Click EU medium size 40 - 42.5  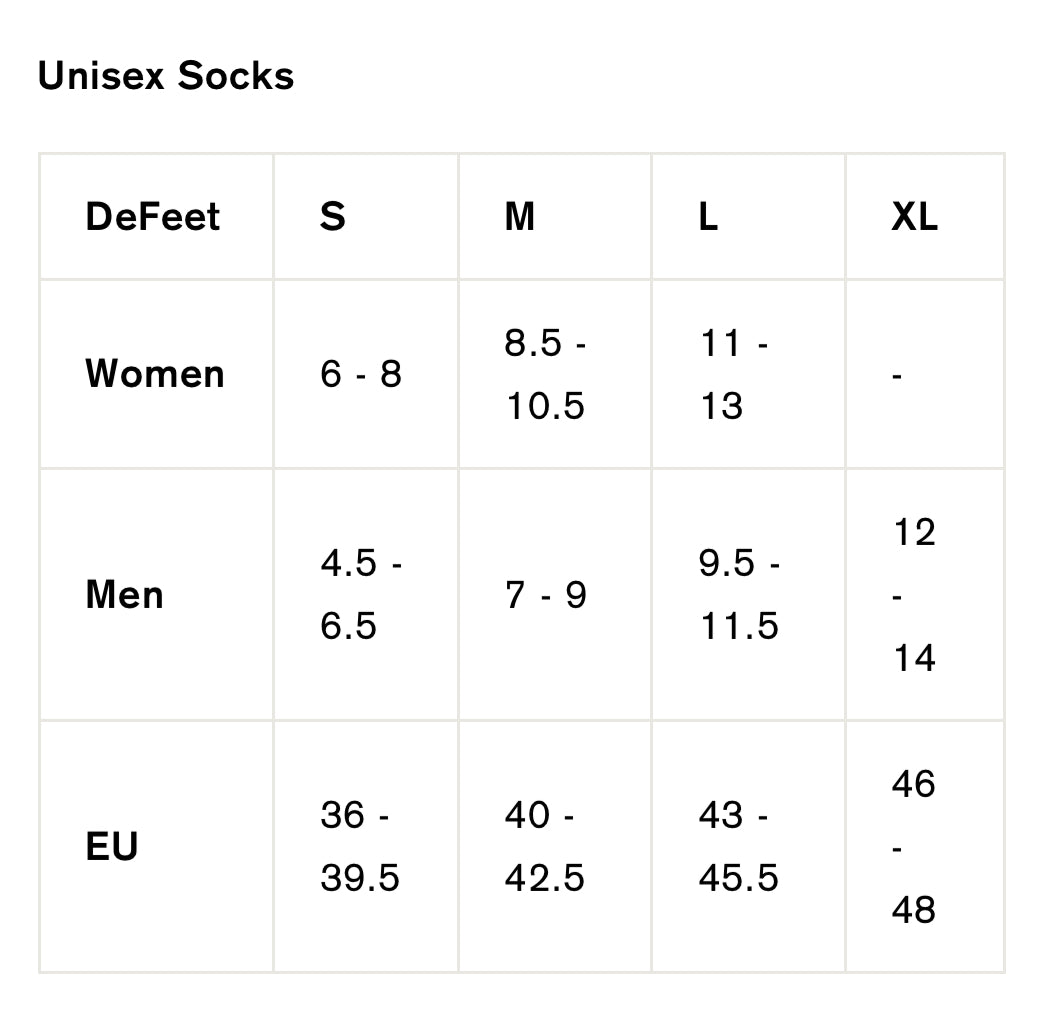[545, 846]
